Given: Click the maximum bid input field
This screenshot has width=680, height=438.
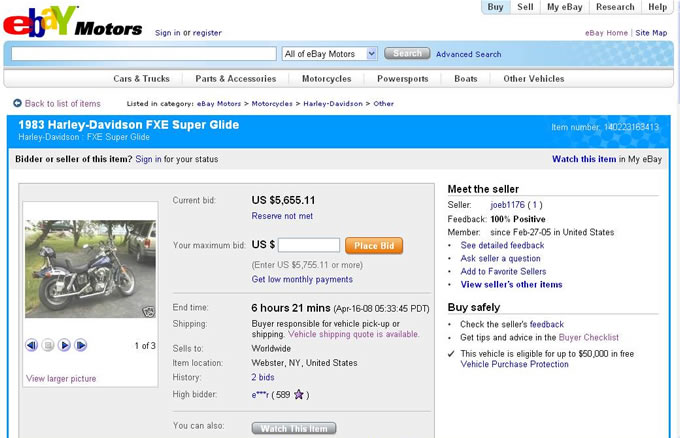Looking at the screenshot, I should click(x=309, y=245).
